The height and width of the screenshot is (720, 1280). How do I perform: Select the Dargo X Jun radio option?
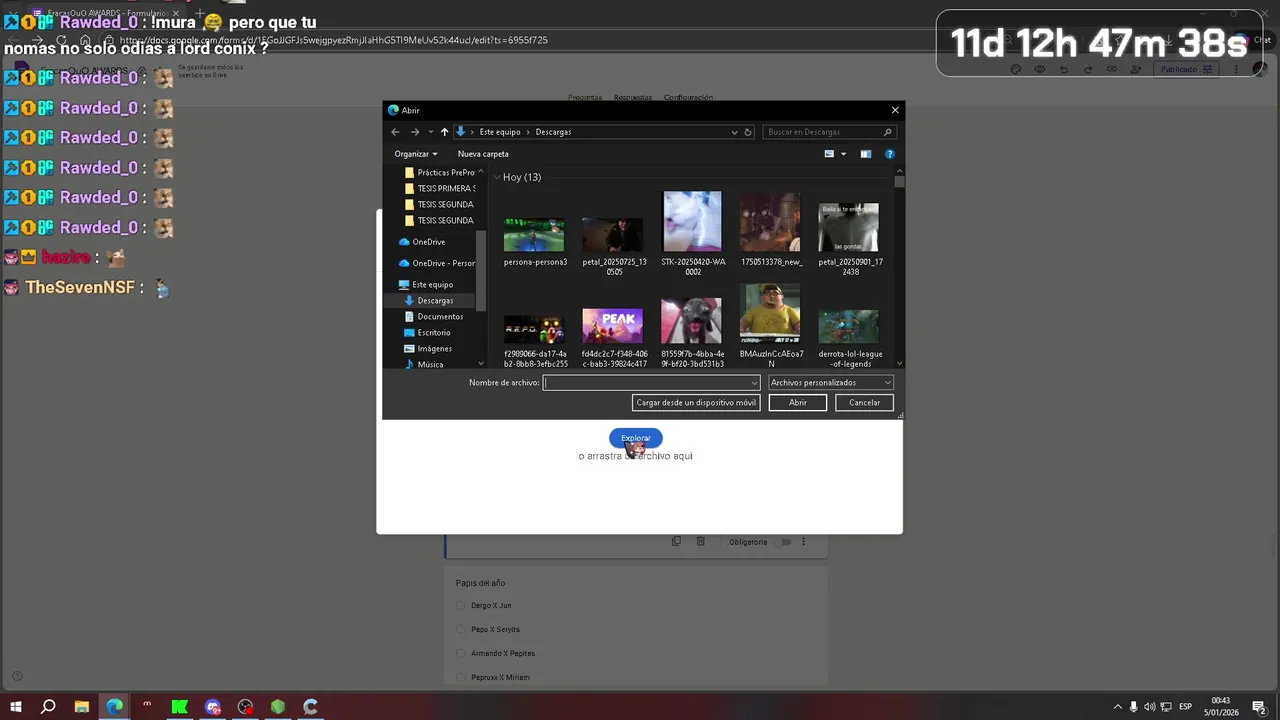tap(460, 606)
